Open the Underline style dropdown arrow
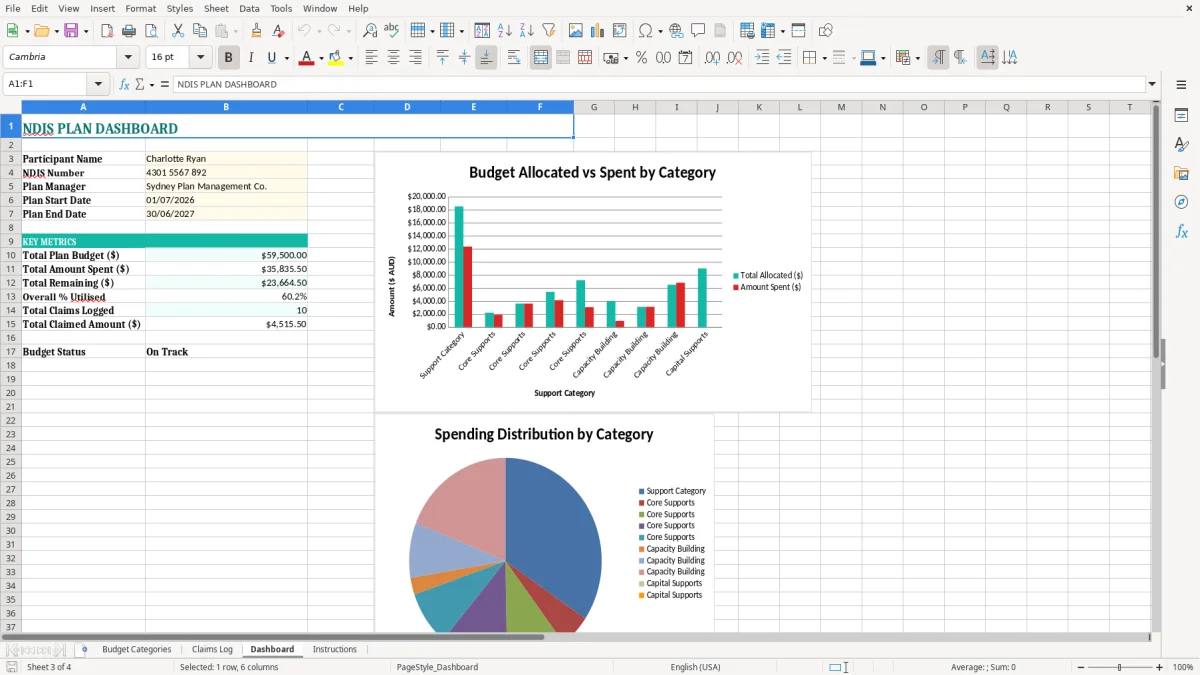This screenshot has height=675, width=1200. pyautogui.click(x=286, y=58)
